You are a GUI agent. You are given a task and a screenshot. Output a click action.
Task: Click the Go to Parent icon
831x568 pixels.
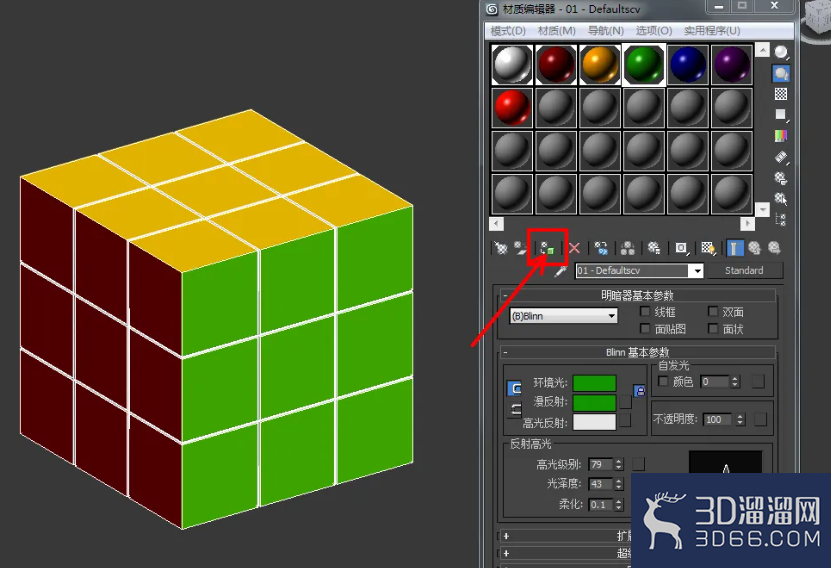(755, 248)
